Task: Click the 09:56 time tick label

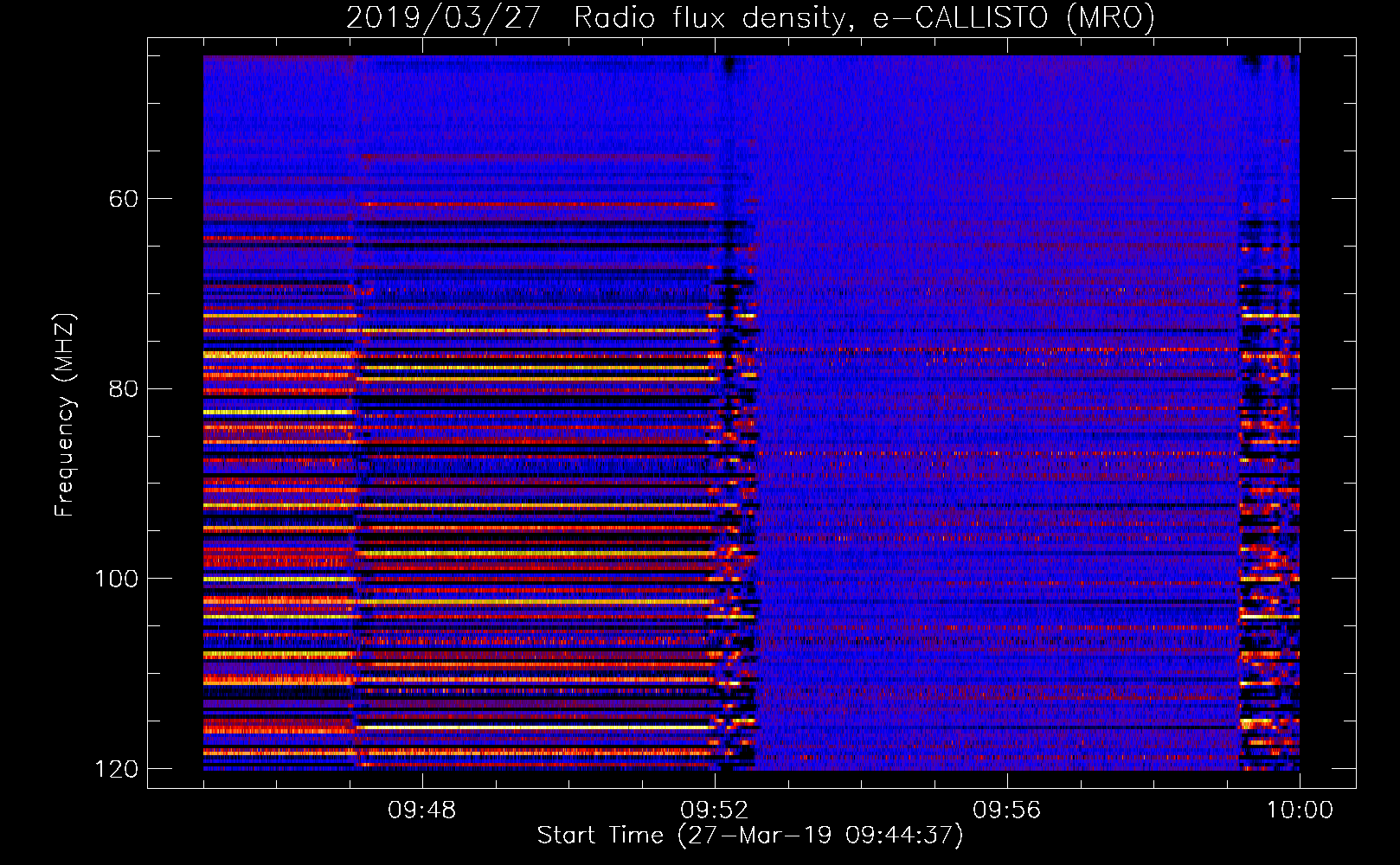Action: click(x=1007, y=811)
